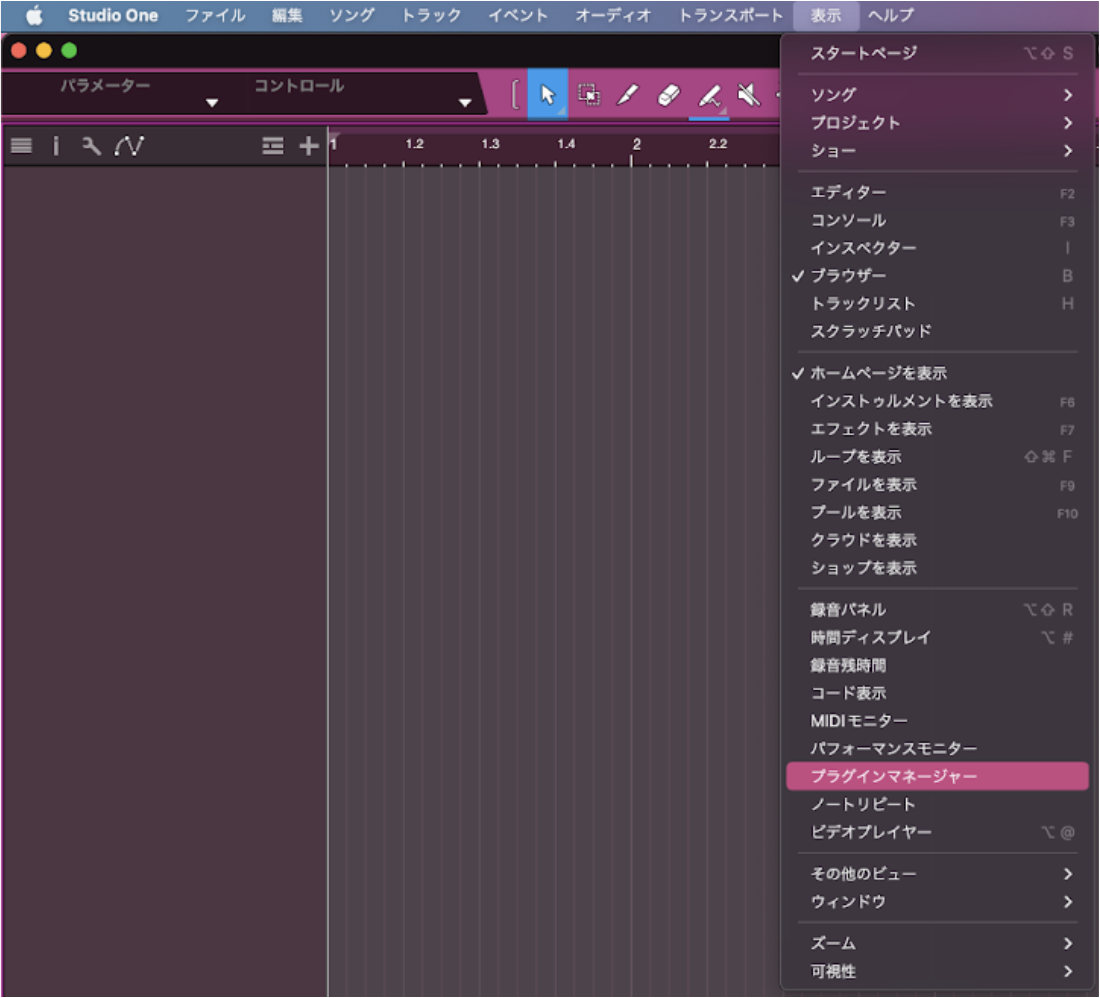Choose 録音残時間 menu item

coord(937,666)
